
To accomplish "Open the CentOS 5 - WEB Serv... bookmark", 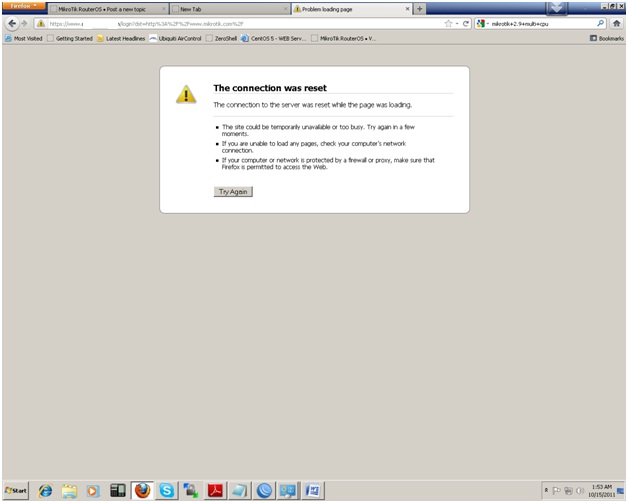I will (274, 38).
